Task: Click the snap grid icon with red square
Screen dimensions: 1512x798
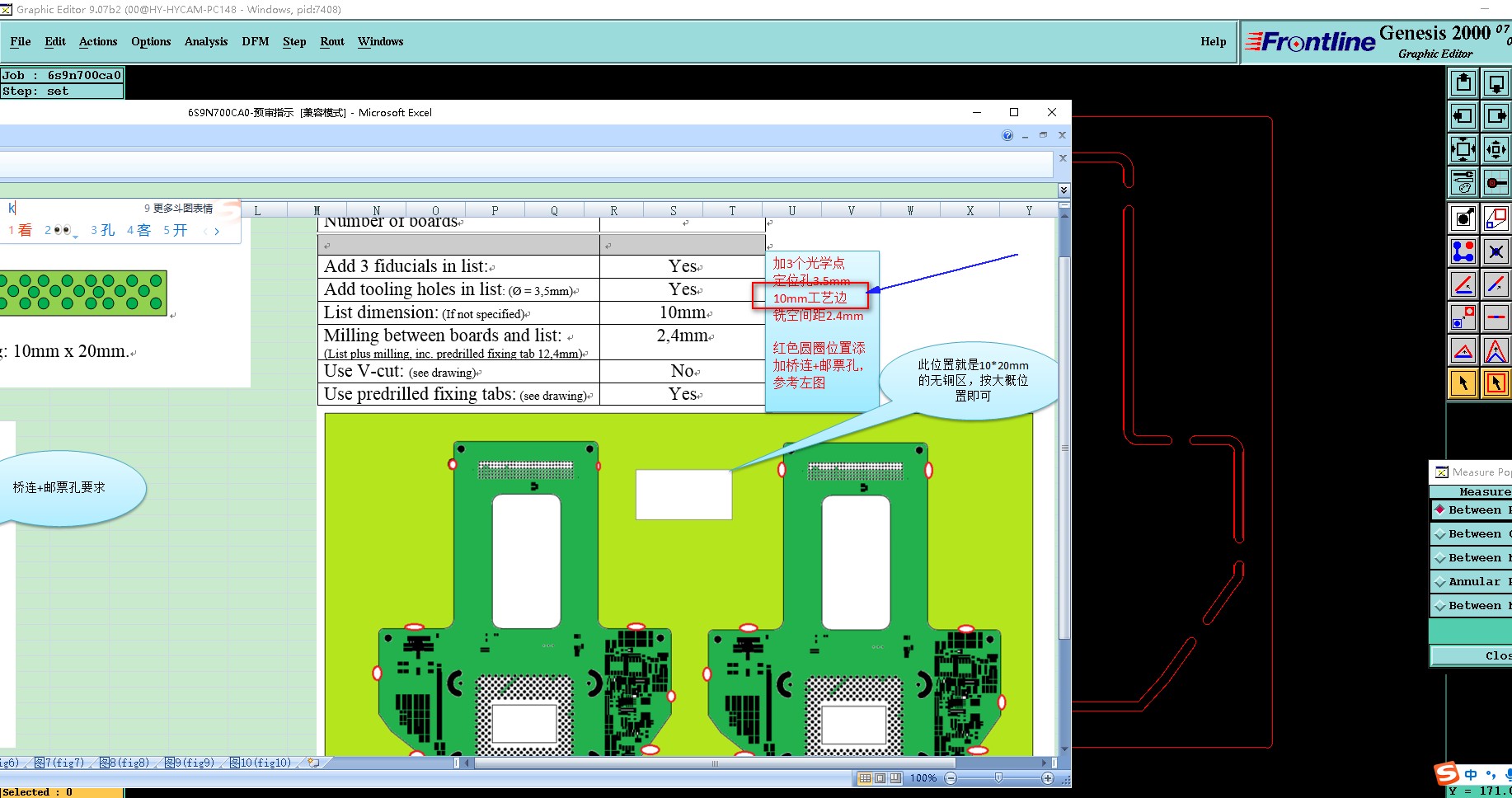Action: (x=1496, y=182)
